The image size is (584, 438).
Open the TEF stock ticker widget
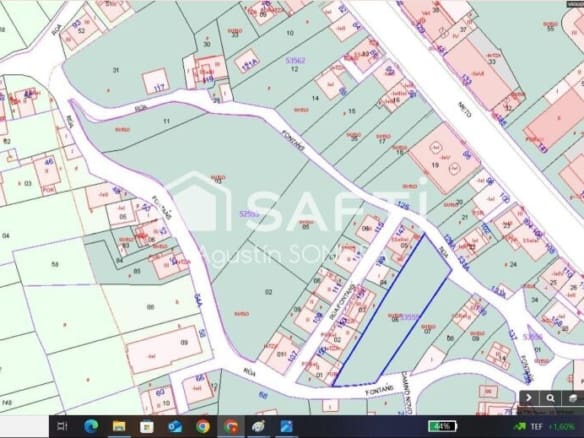coord(543,426)
